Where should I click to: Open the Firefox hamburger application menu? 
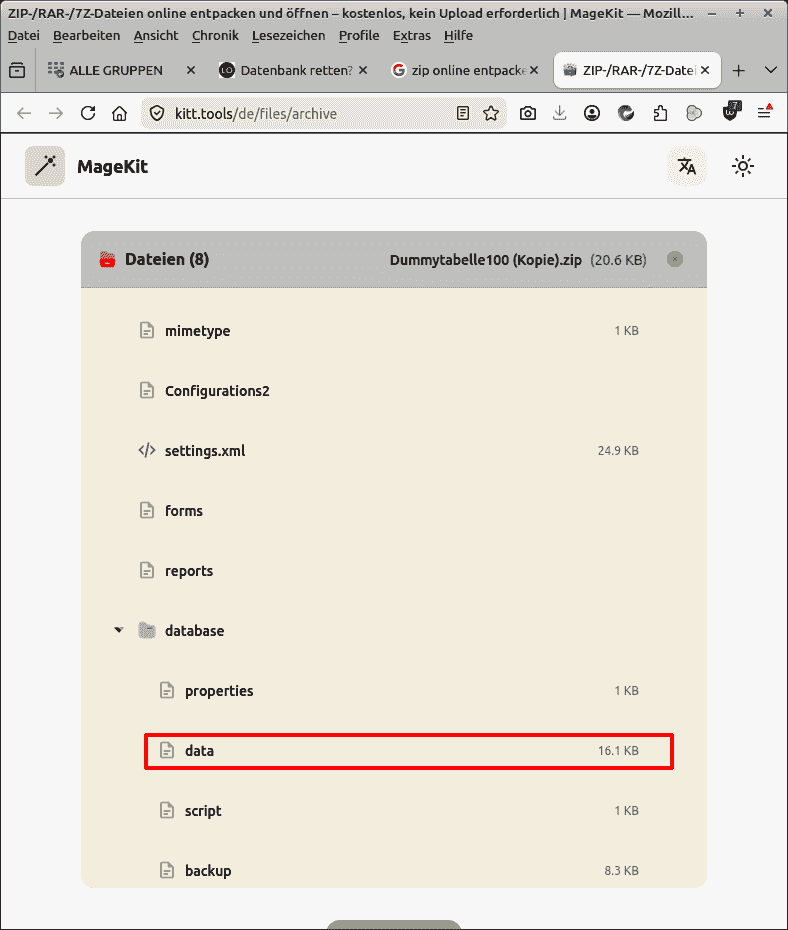pyautogui.click(x=765, y=113)
